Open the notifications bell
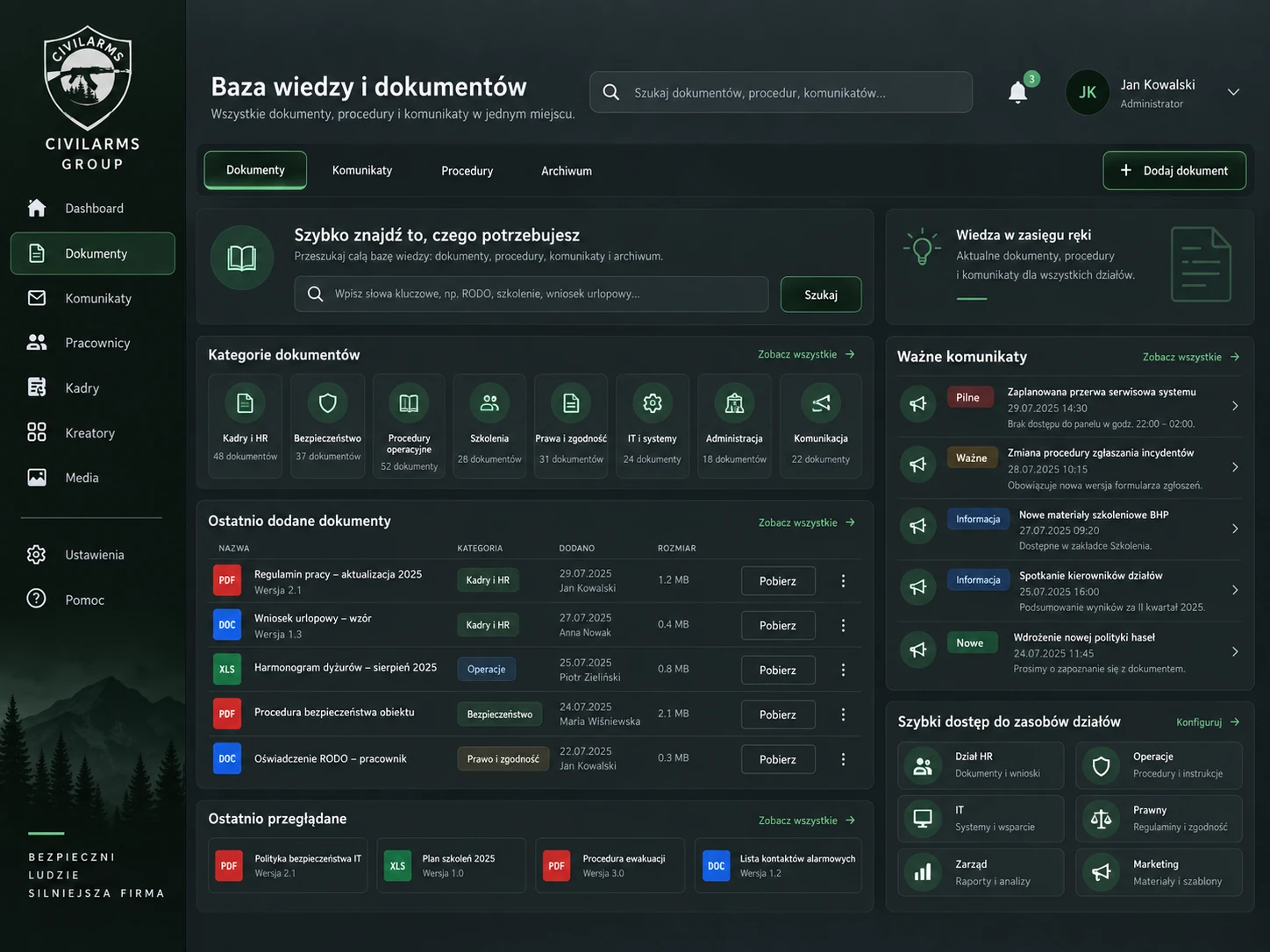The image size is (1270, 952). point(1017,92)
